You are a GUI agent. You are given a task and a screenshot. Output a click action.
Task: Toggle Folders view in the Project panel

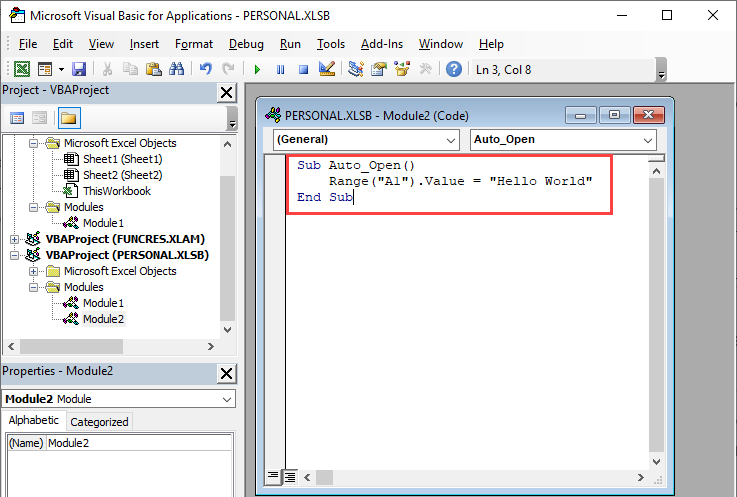point(68,118)
